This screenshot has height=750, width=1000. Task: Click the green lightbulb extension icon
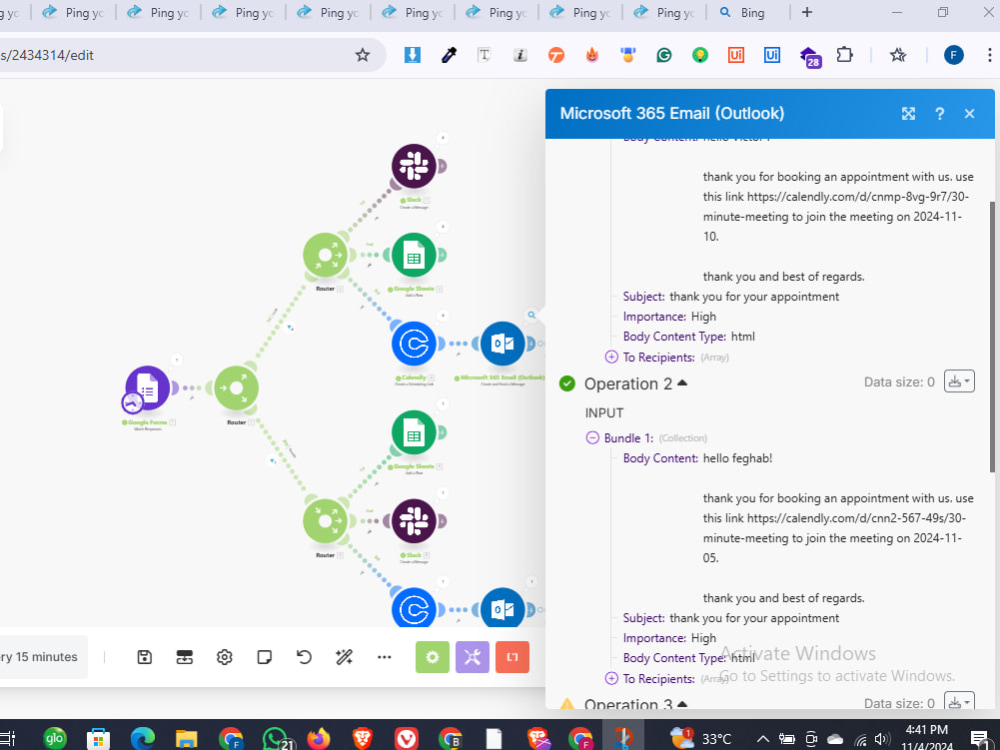pos(700,55)
